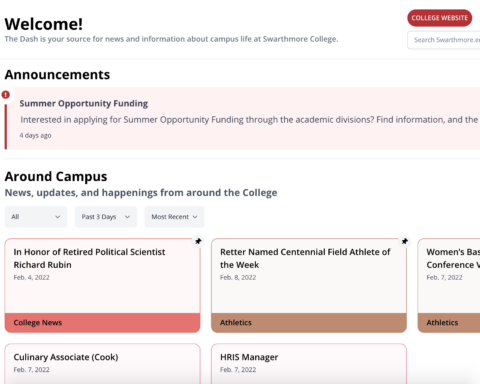This screenshot has height=384, width=480.
Task: Click the pin icon on Richard Rubin card
Action: click(198, 241)
